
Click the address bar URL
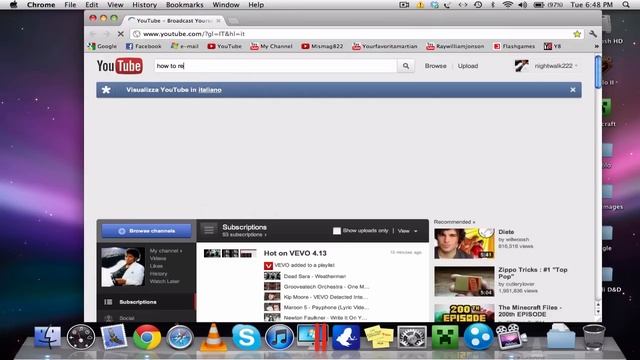(194, 34)
